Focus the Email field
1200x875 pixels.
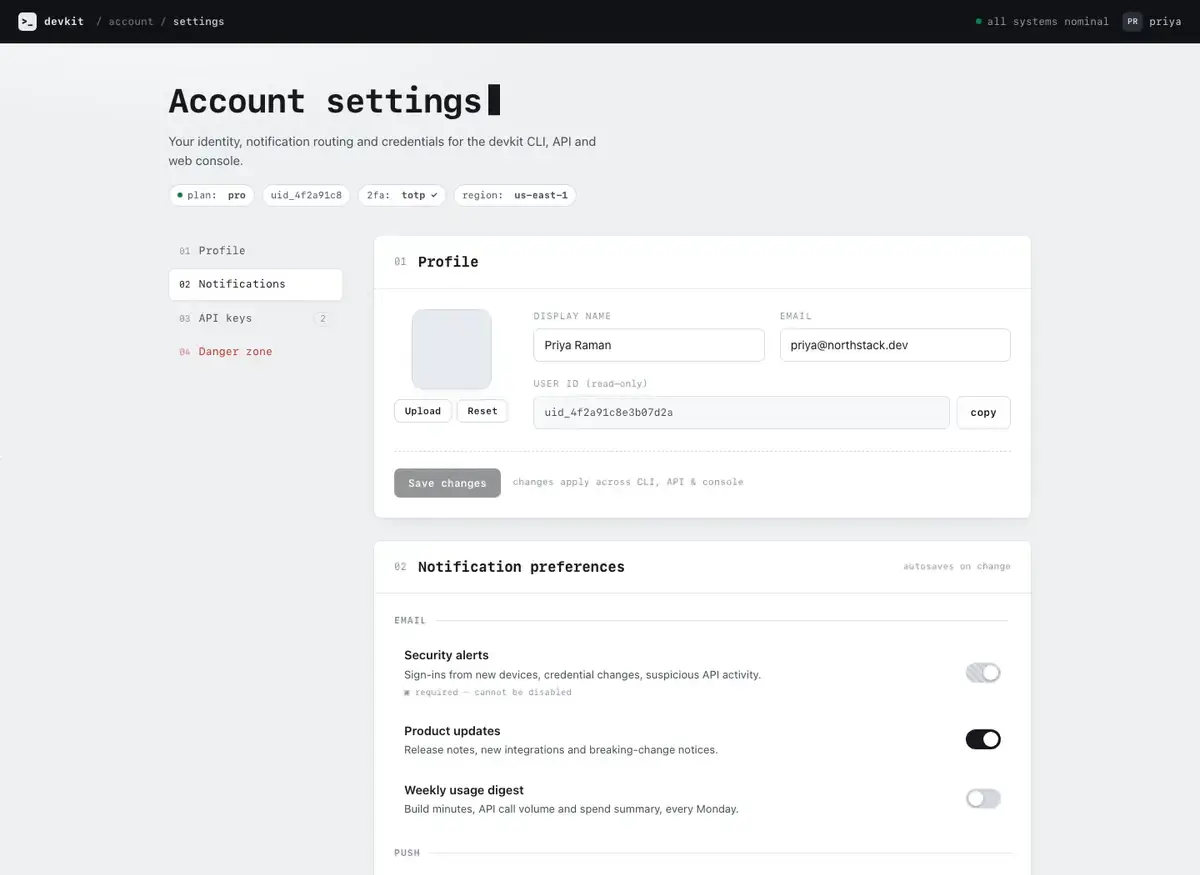click(x=895, y=345)
